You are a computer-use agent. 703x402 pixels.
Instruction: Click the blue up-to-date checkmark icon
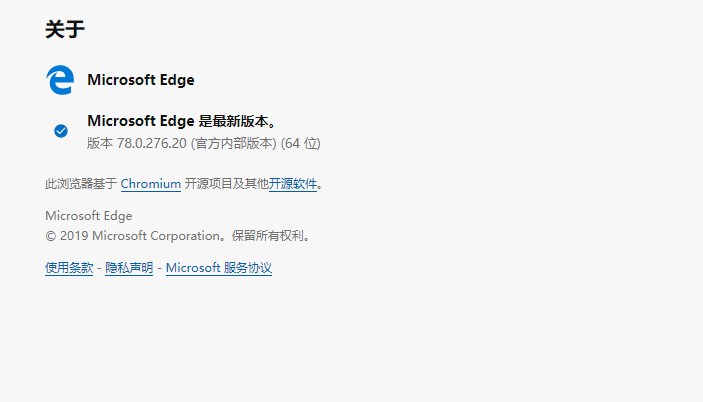pos(61,131)
